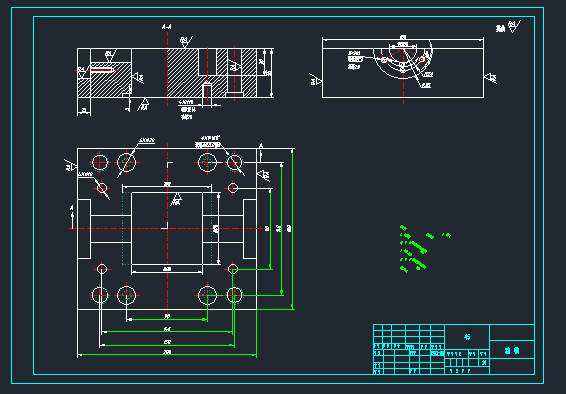Screen dimensions: 566x394
Task: Select the green 66 horizontal dimension text
Action: [x=167, y=329]
